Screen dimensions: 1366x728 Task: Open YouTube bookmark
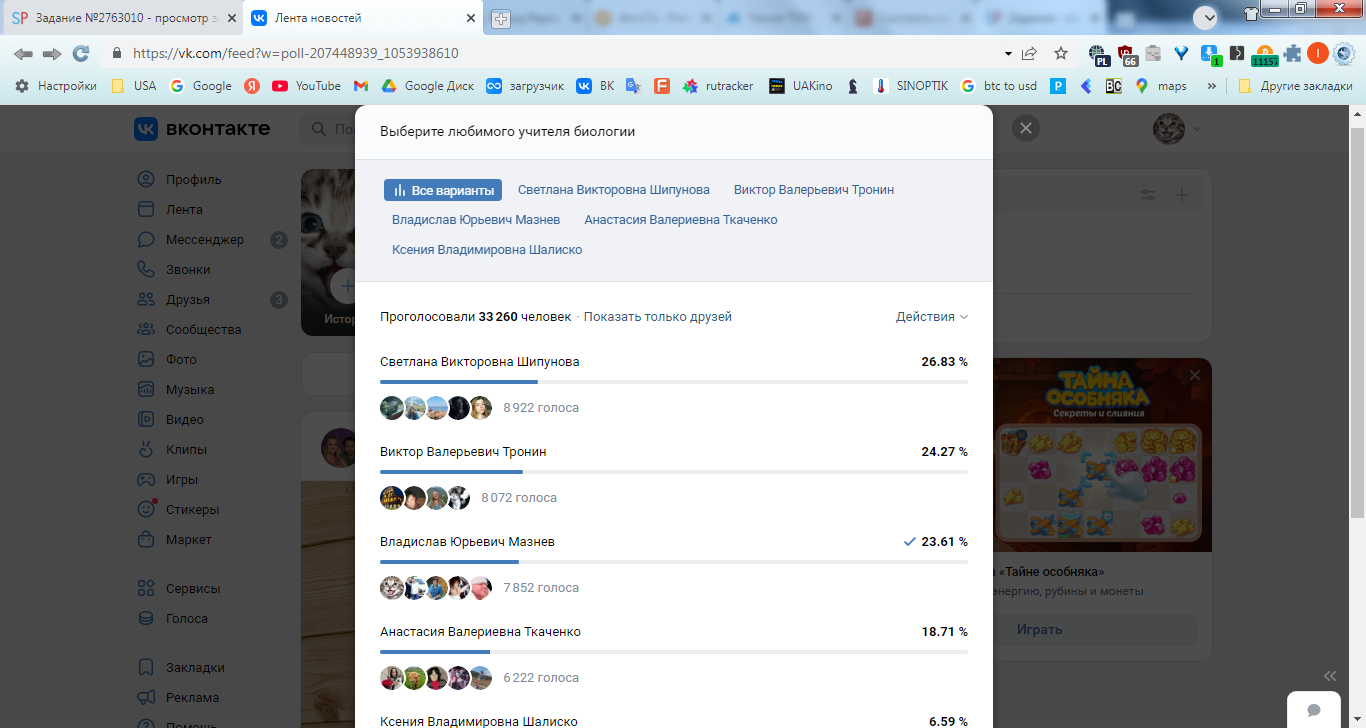click(x=307, y=86)
